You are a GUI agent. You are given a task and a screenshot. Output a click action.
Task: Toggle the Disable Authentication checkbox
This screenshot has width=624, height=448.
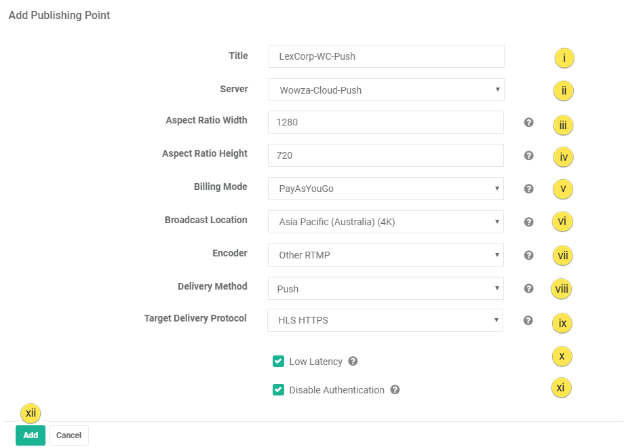click(x=278, y=390)
